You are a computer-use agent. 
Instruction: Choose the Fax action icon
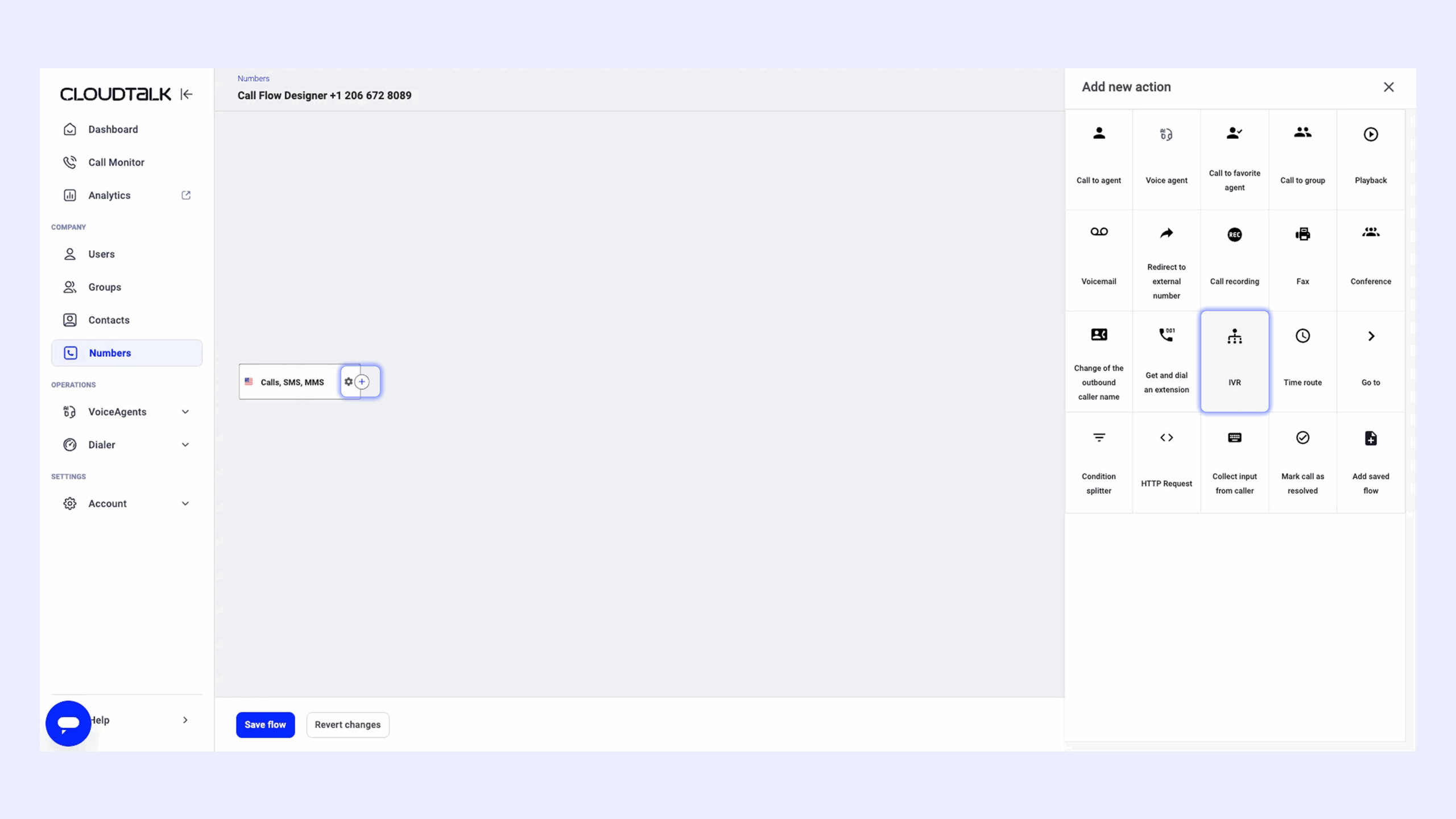(x=1302, y=234)
